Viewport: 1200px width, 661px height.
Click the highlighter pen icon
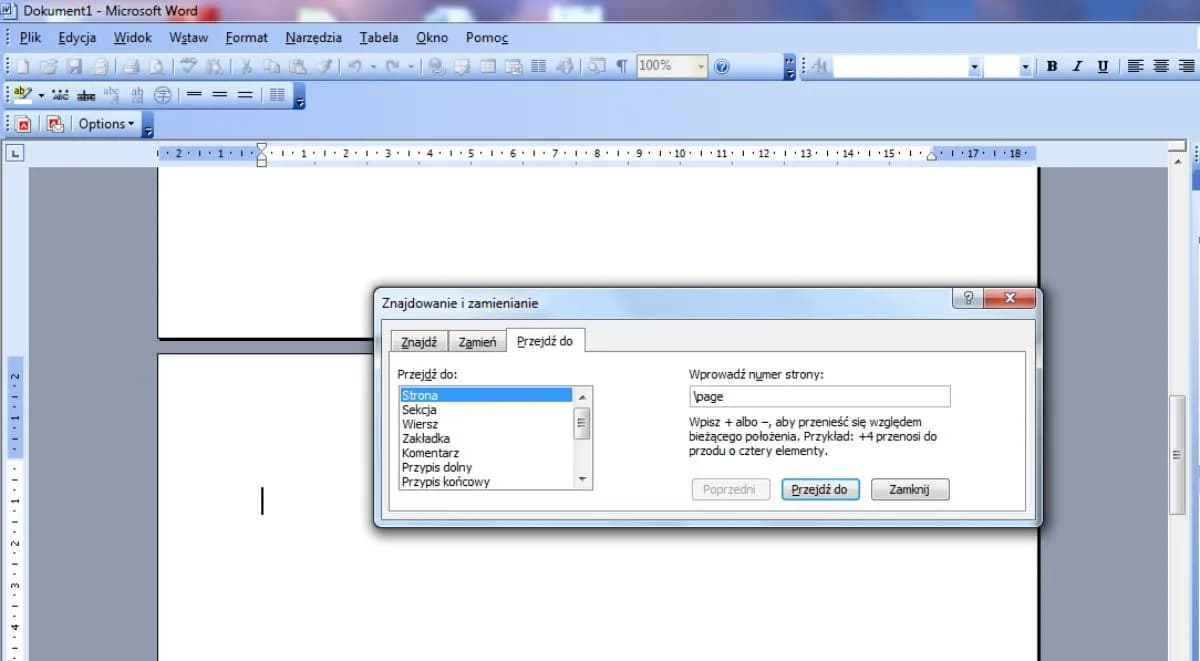point(22,95)
